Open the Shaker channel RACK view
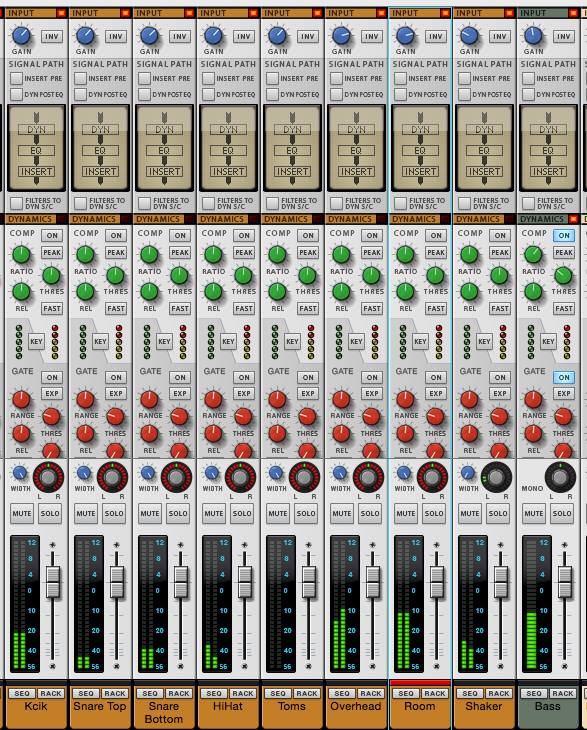The width and height of the screenshot is (587, 730). (x=499, y=693)
